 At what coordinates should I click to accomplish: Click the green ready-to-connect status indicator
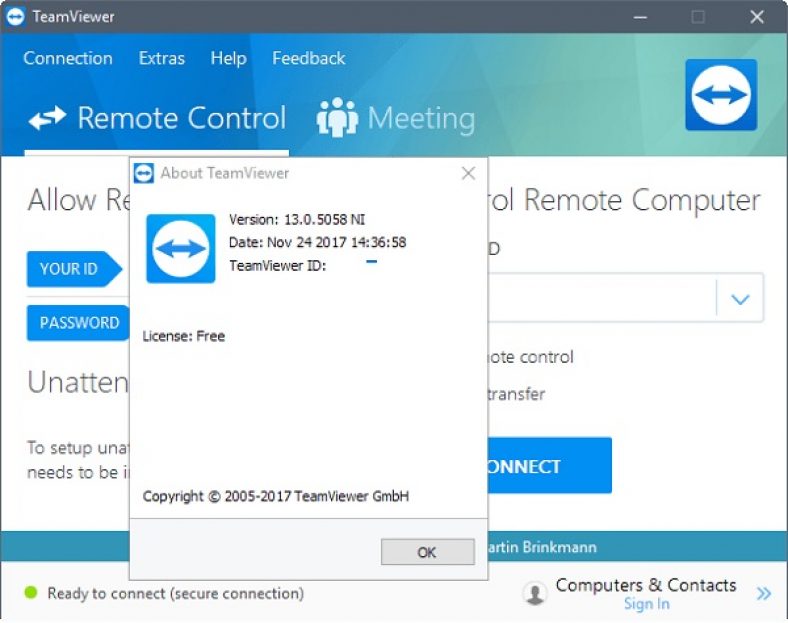31,592
